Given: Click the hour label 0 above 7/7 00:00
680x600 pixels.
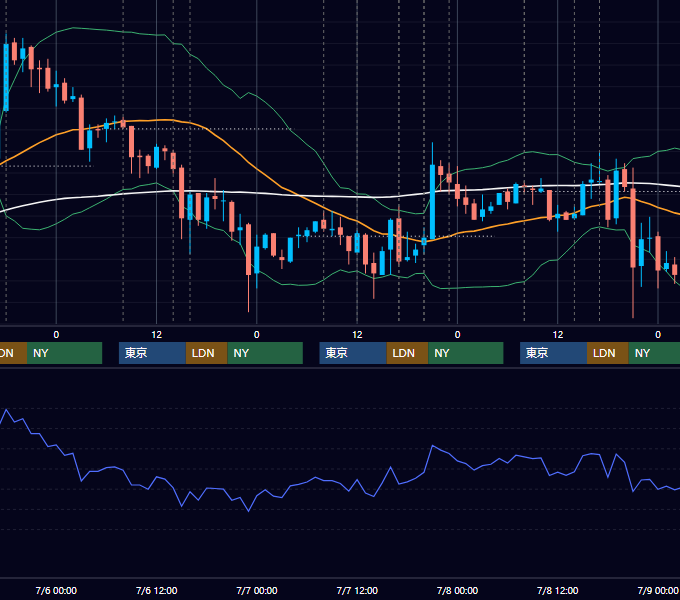Looking at the screenshot, I should tap(257, 335).
